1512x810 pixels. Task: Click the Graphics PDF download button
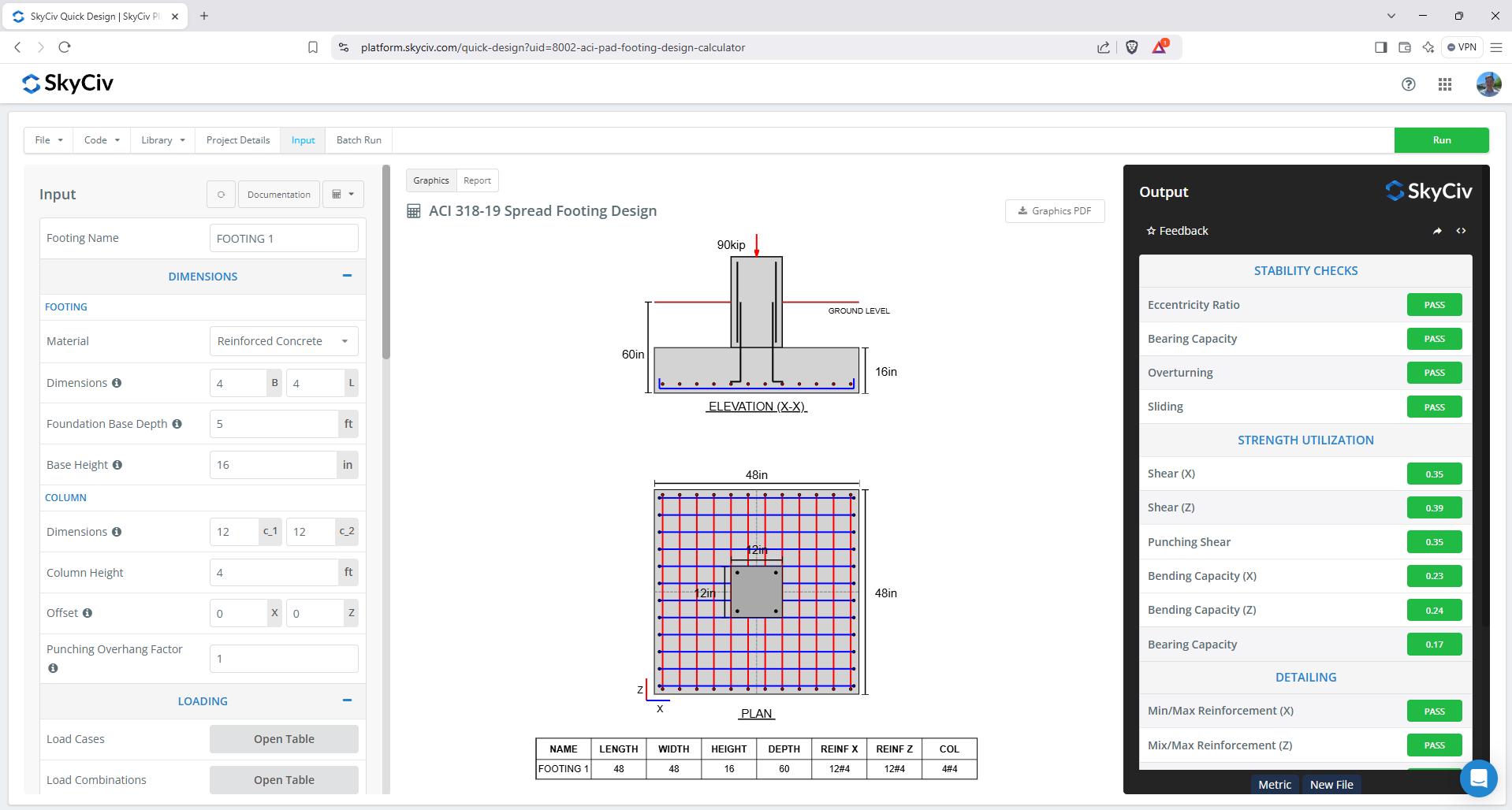point(1054,211)
